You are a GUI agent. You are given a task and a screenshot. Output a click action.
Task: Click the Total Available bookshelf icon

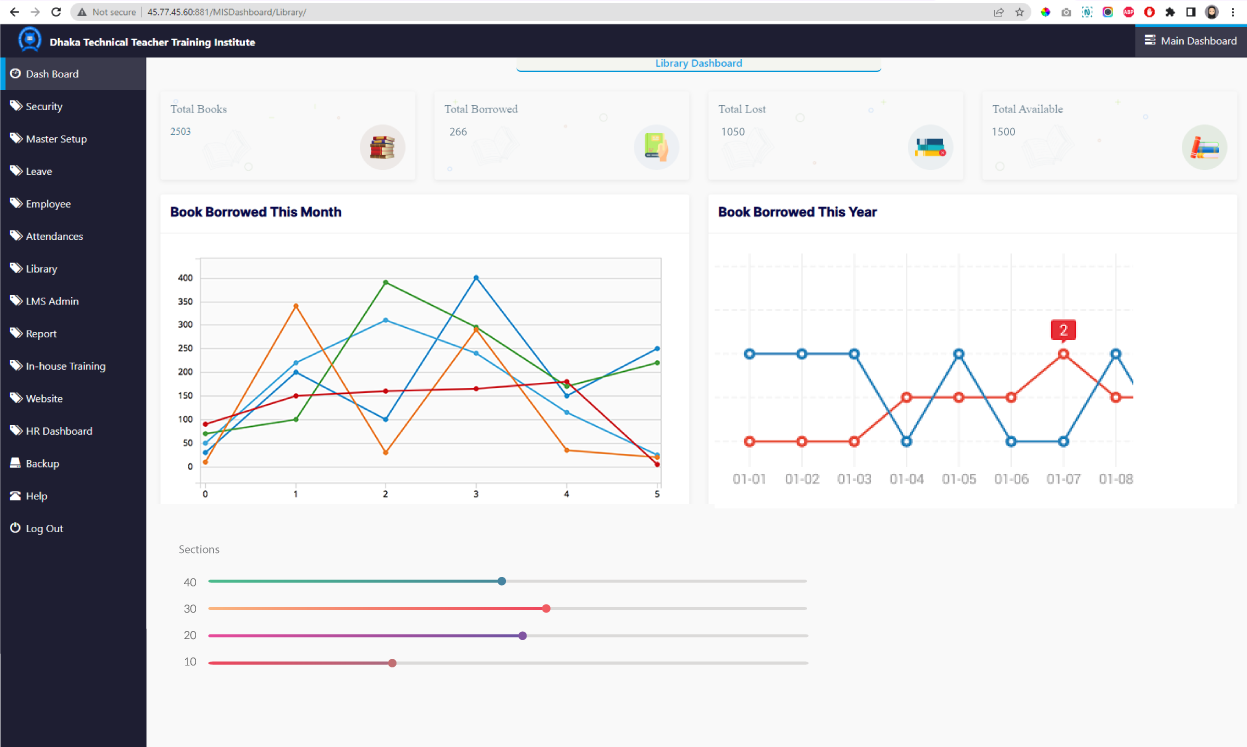tap(1204, 147)
